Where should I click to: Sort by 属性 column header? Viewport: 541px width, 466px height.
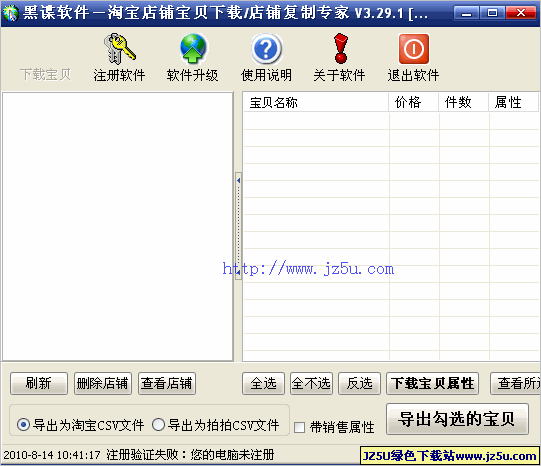(x=513, y=102)
